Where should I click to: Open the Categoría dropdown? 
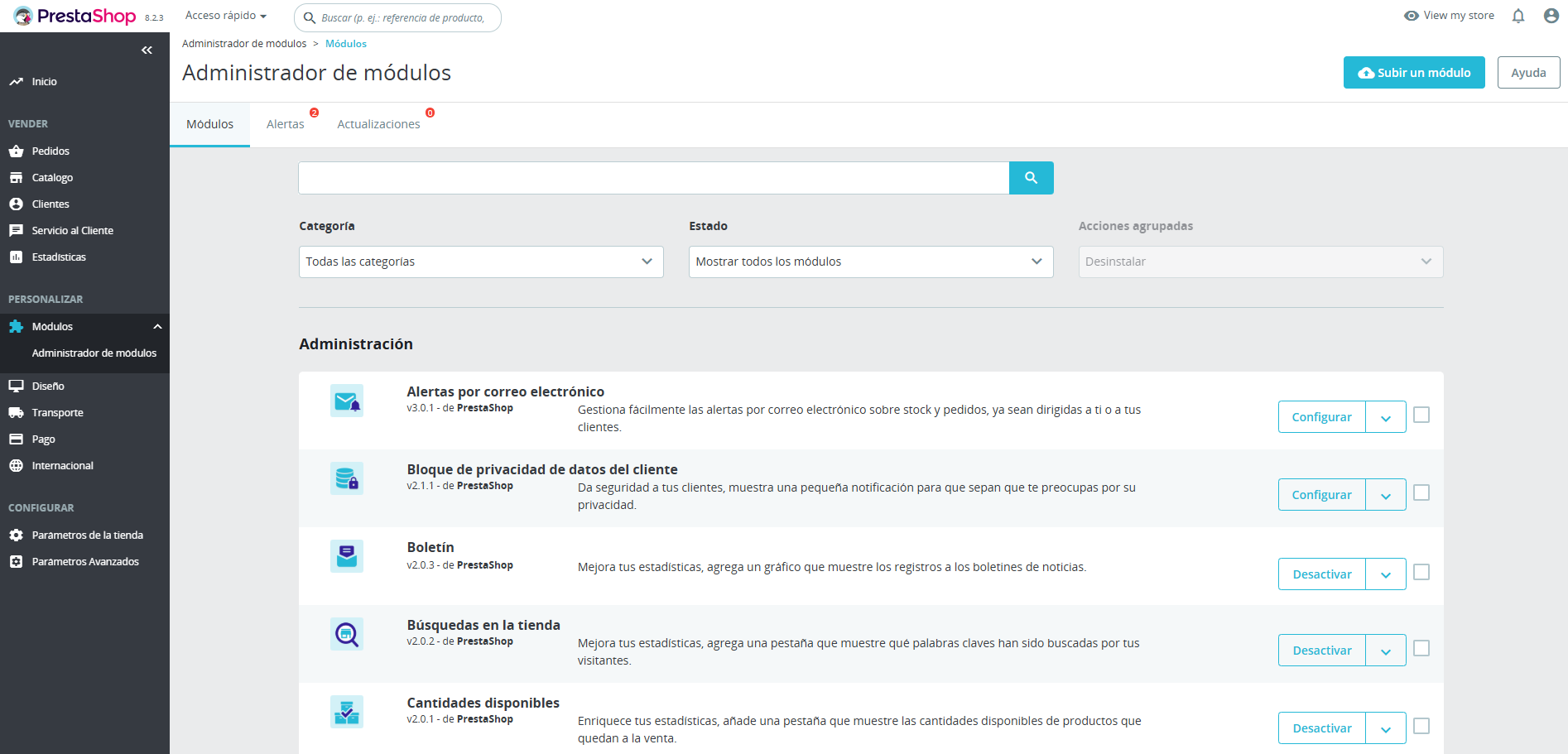coord(480,262)
